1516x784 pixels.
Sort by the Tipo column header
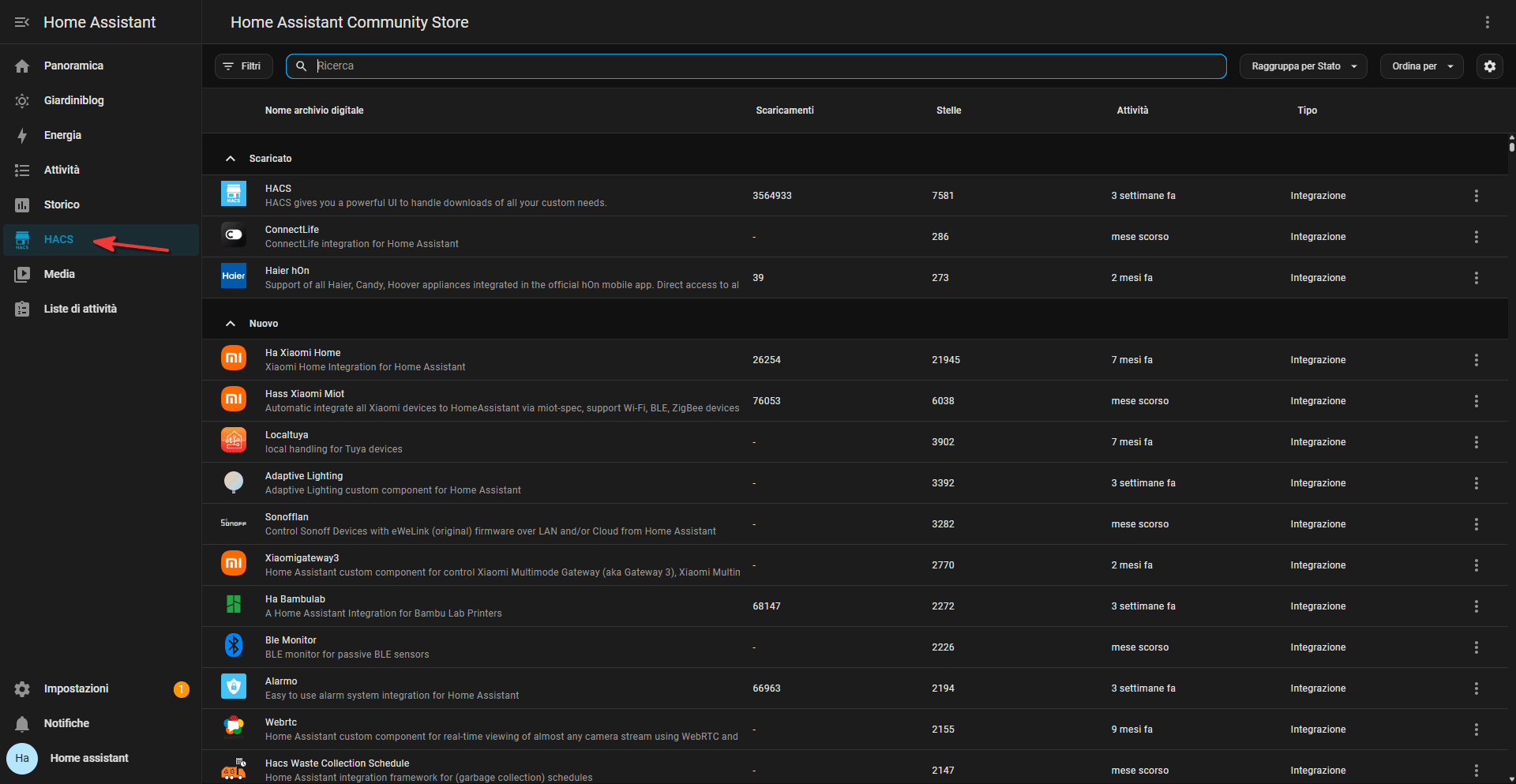[1307, 111]
